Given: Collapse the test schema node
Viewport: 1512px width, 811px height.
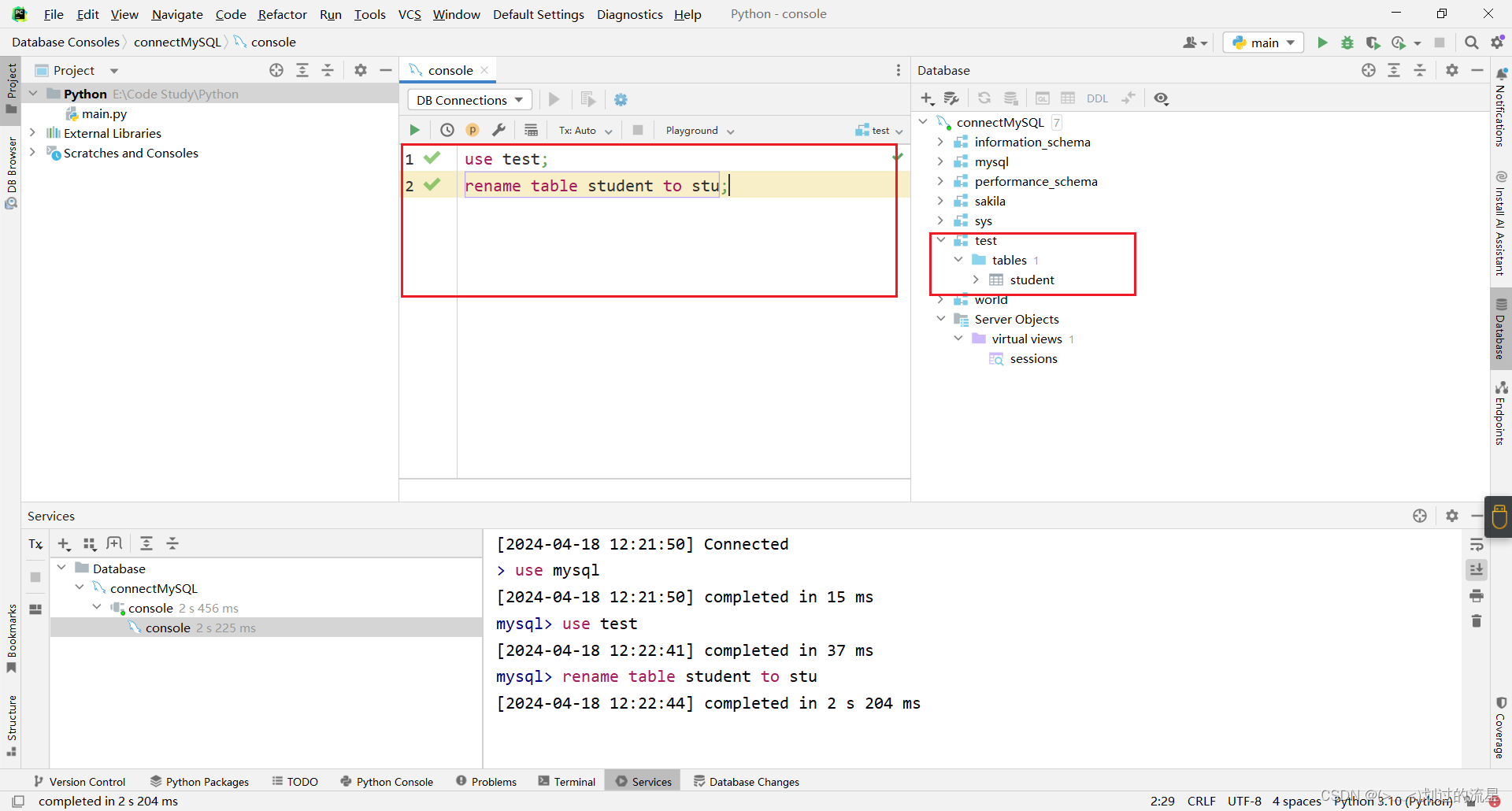Looking at the screenshot, I should click(940, 240).
